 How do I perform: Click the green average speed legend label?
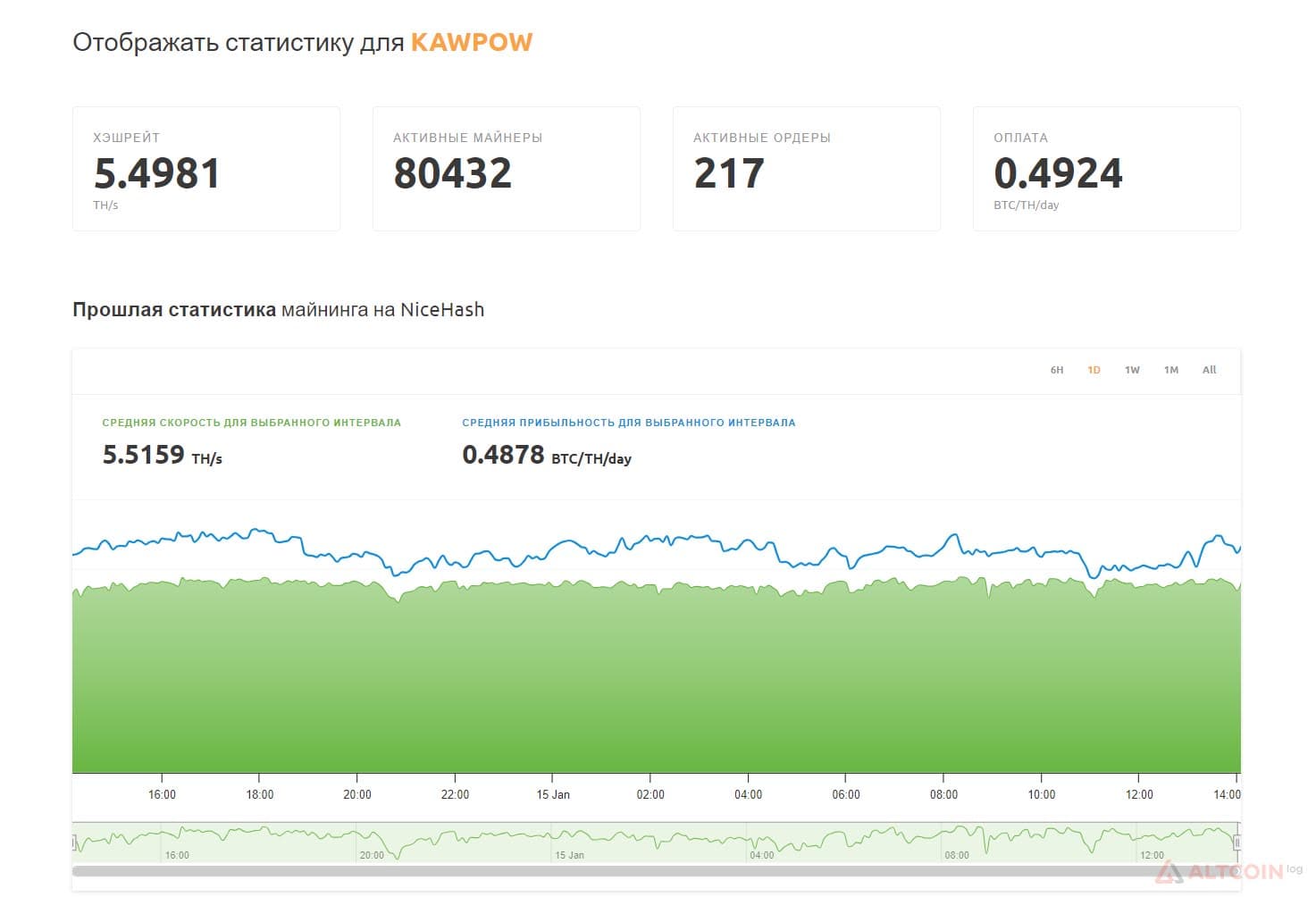click(x=252, y=423)
